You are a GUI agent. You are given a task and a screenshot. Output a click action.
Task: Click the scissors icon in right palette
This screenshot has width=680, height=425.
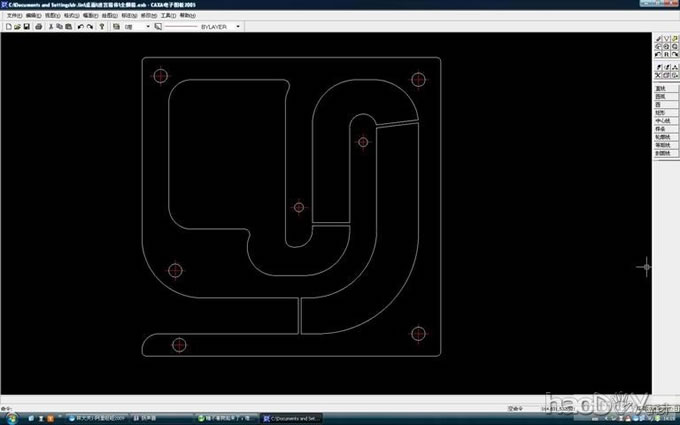click(x=659, y=75)
